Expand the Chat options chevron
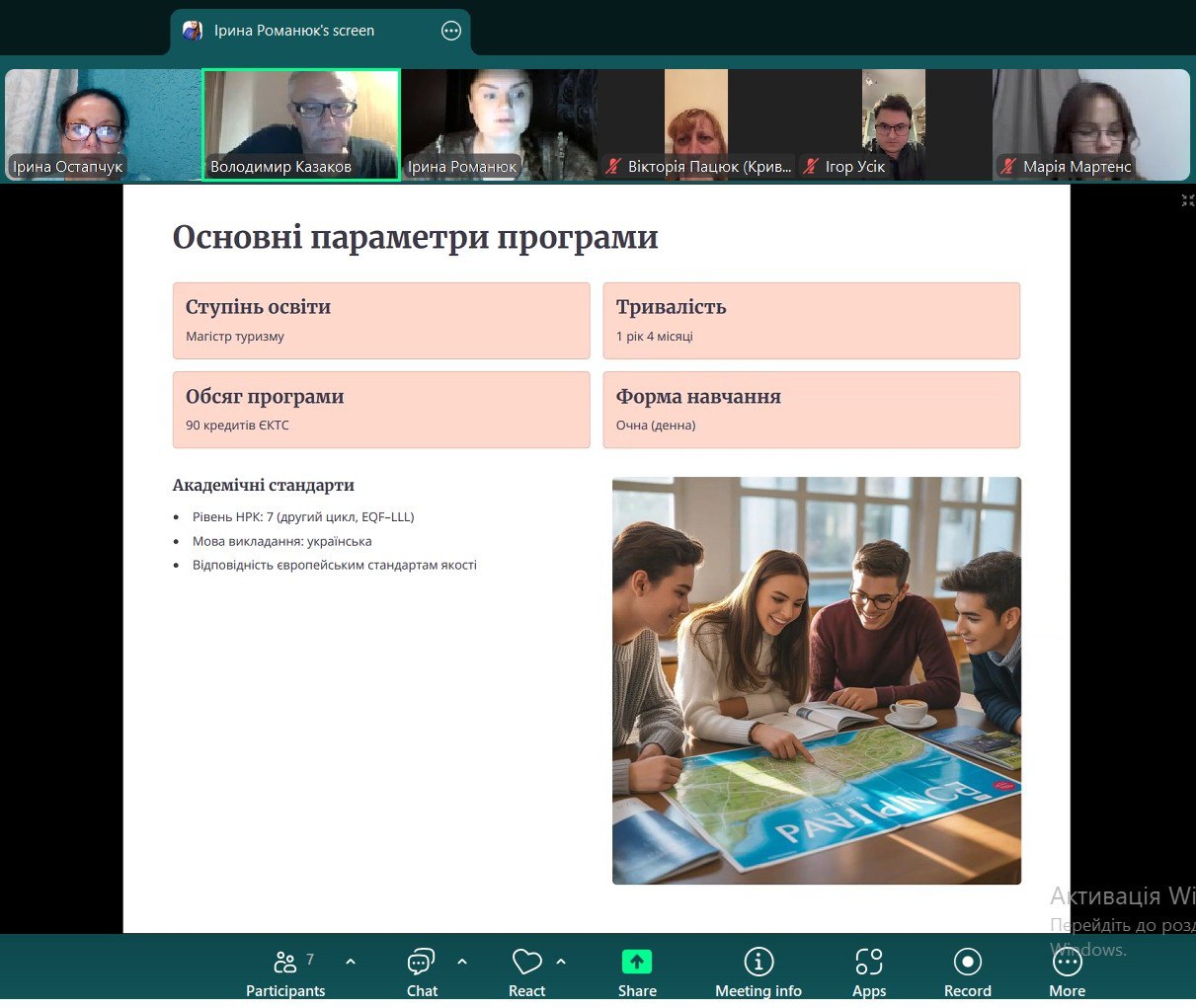 (462, 962)
